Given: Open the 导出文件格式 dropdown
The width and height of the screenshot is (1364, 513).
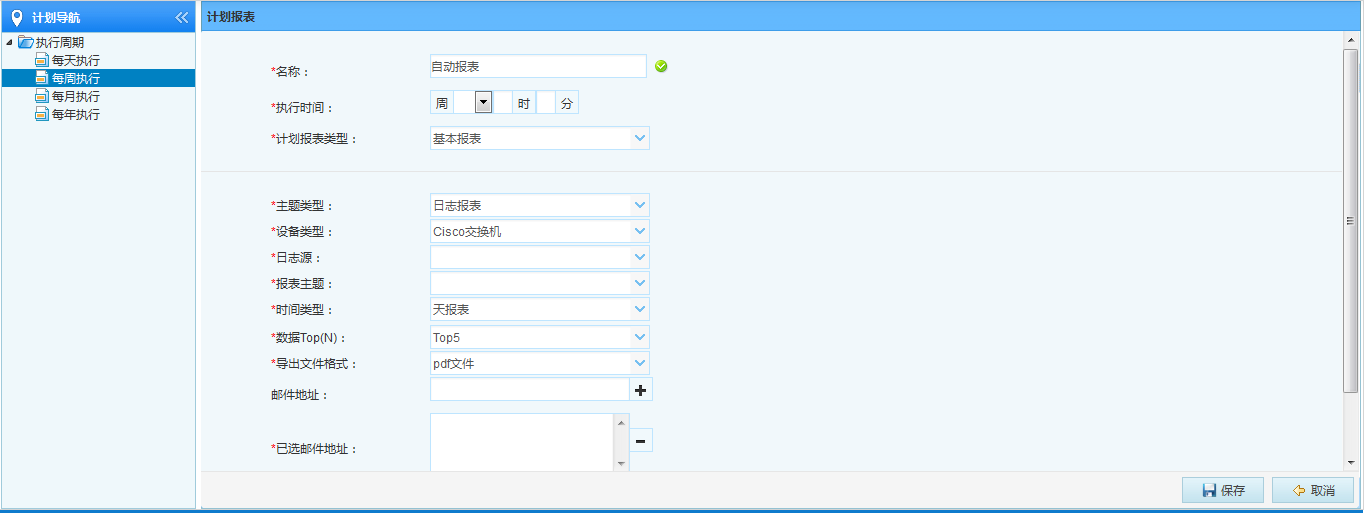Looking at the screenshot, I should click(x=640, y=363).
